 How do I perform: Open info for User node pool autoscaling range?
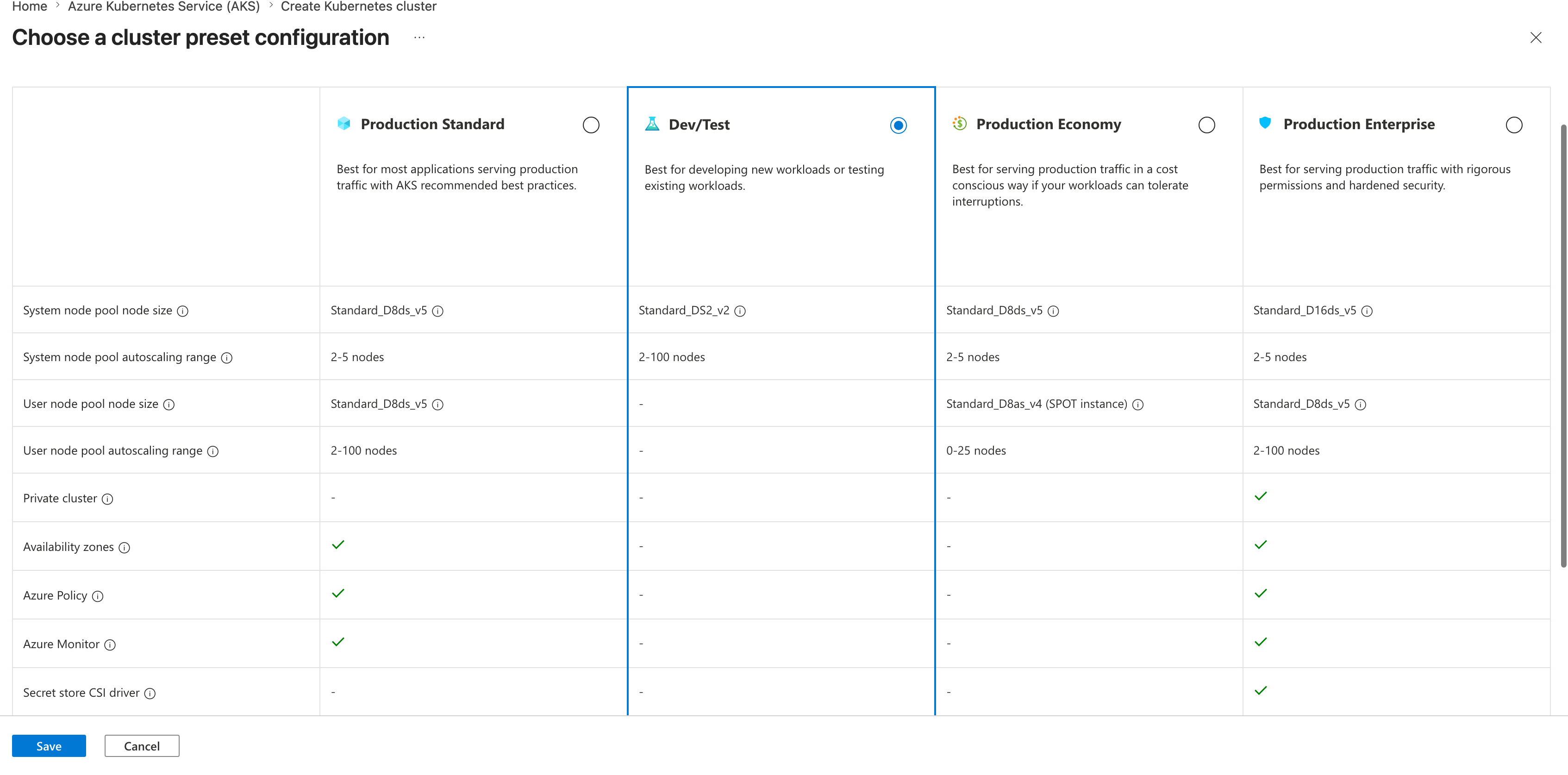click(x=212, y=452)
